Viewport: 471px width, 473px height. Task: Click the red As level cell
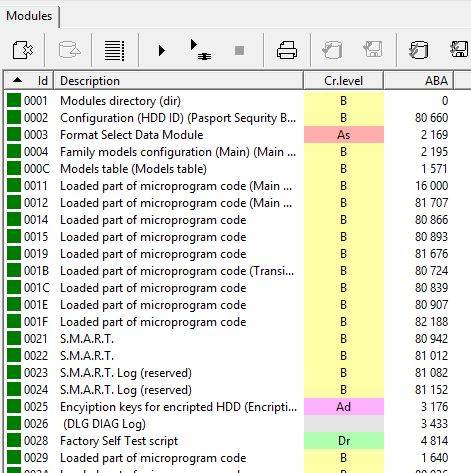[x=344, y=135]
